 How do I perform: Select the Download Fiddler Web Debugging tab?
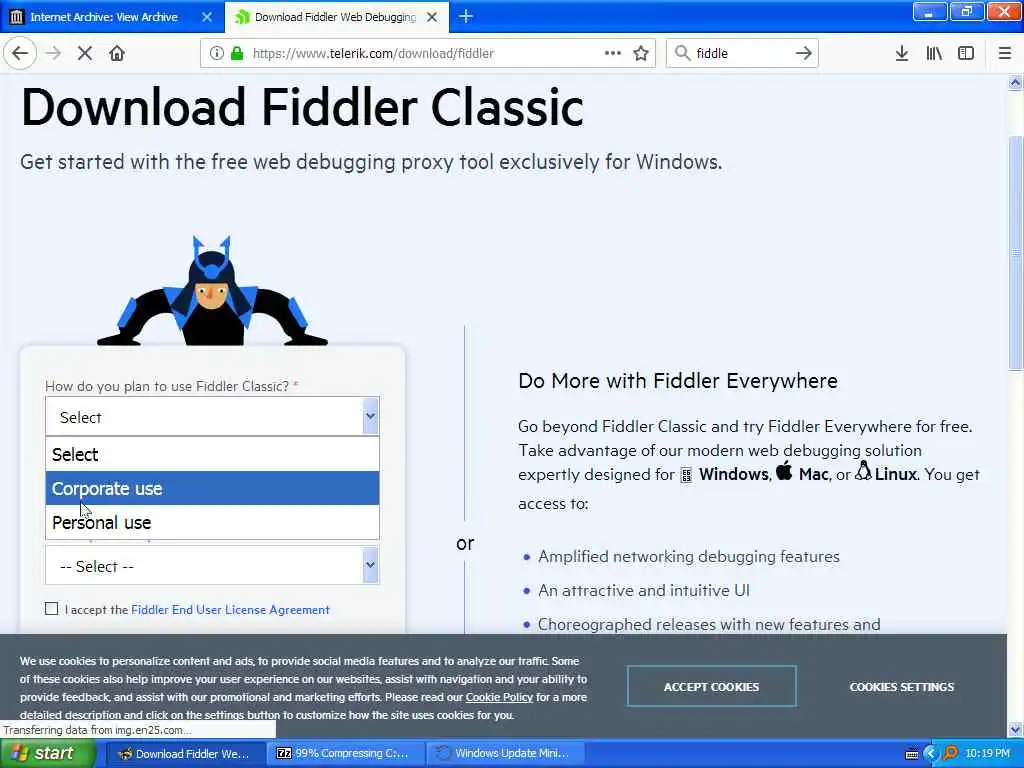coord(336,17)
